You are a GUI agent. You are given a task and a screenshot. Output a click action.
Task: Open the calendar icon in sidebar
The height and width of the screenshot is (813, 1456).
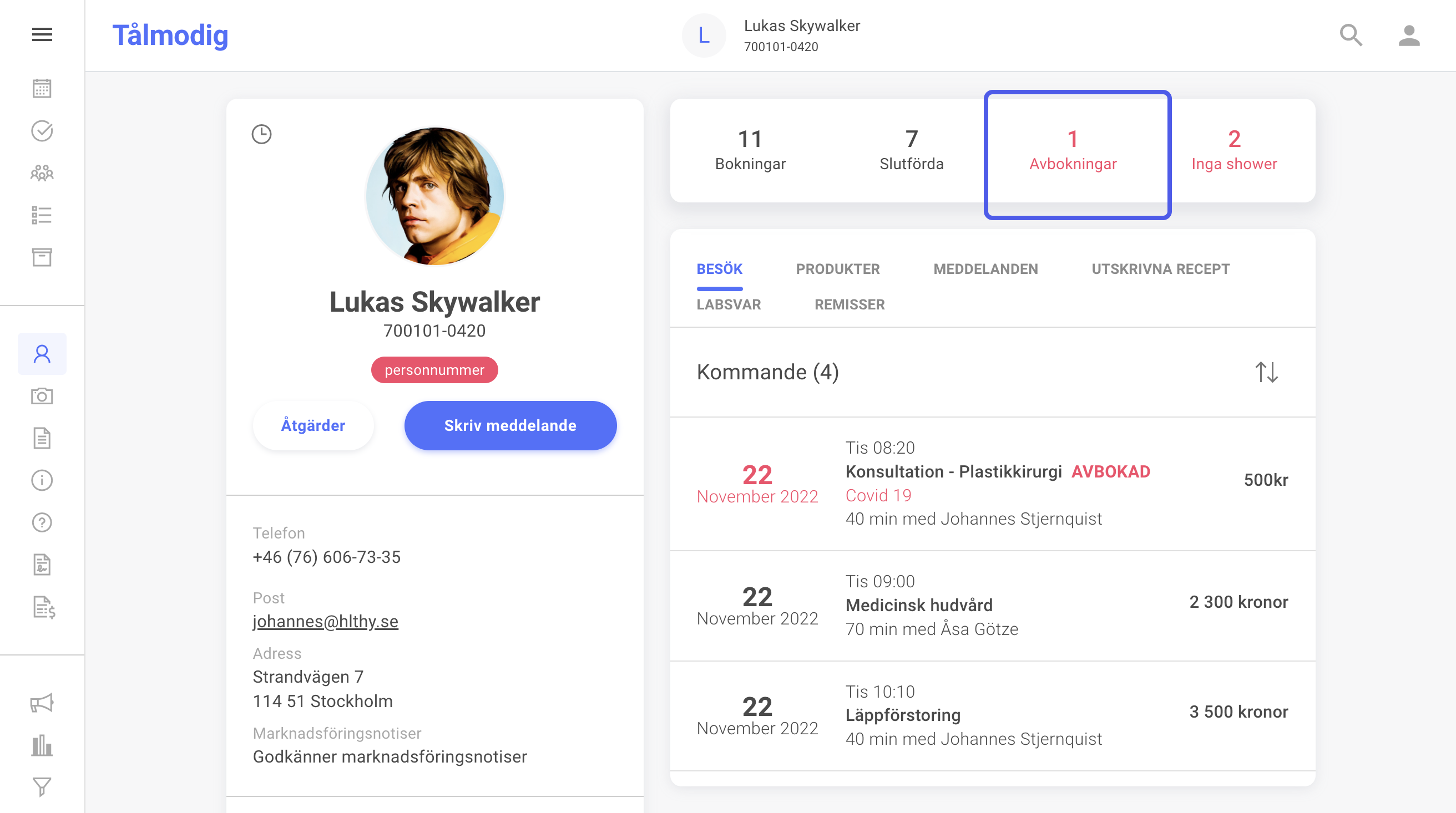(42, 88)
